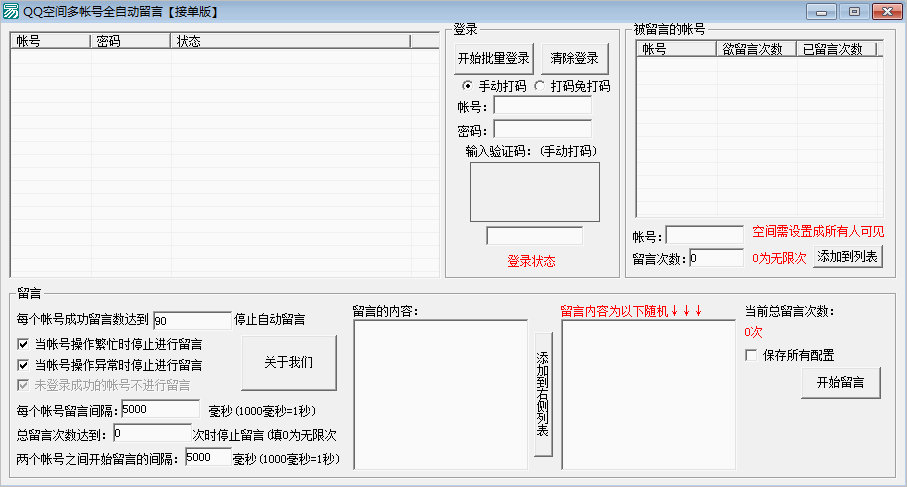Click 开始批量登录 button
907x487 pixels.
pyautogui.click(x=493, y=58)
